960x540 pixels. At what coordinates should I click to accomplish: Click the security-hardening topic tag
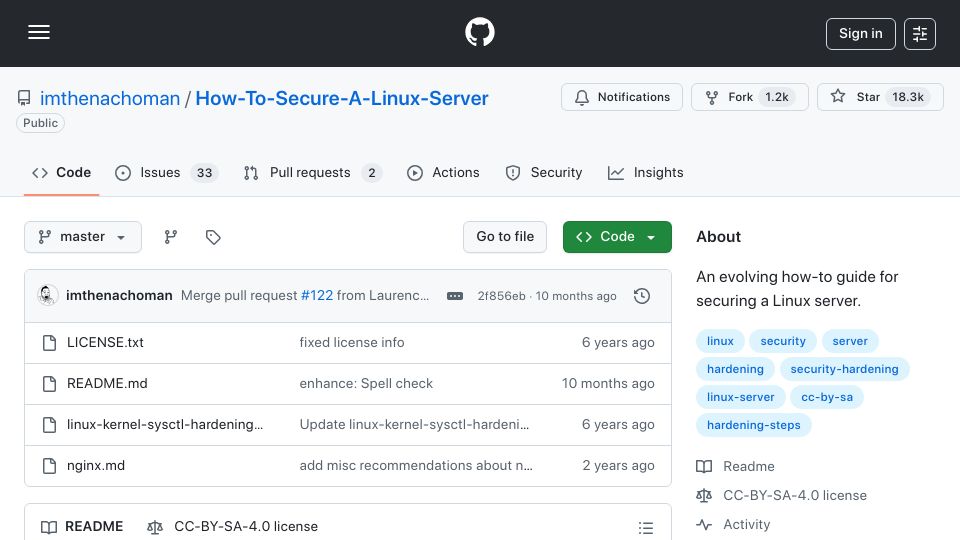point(844,369)
